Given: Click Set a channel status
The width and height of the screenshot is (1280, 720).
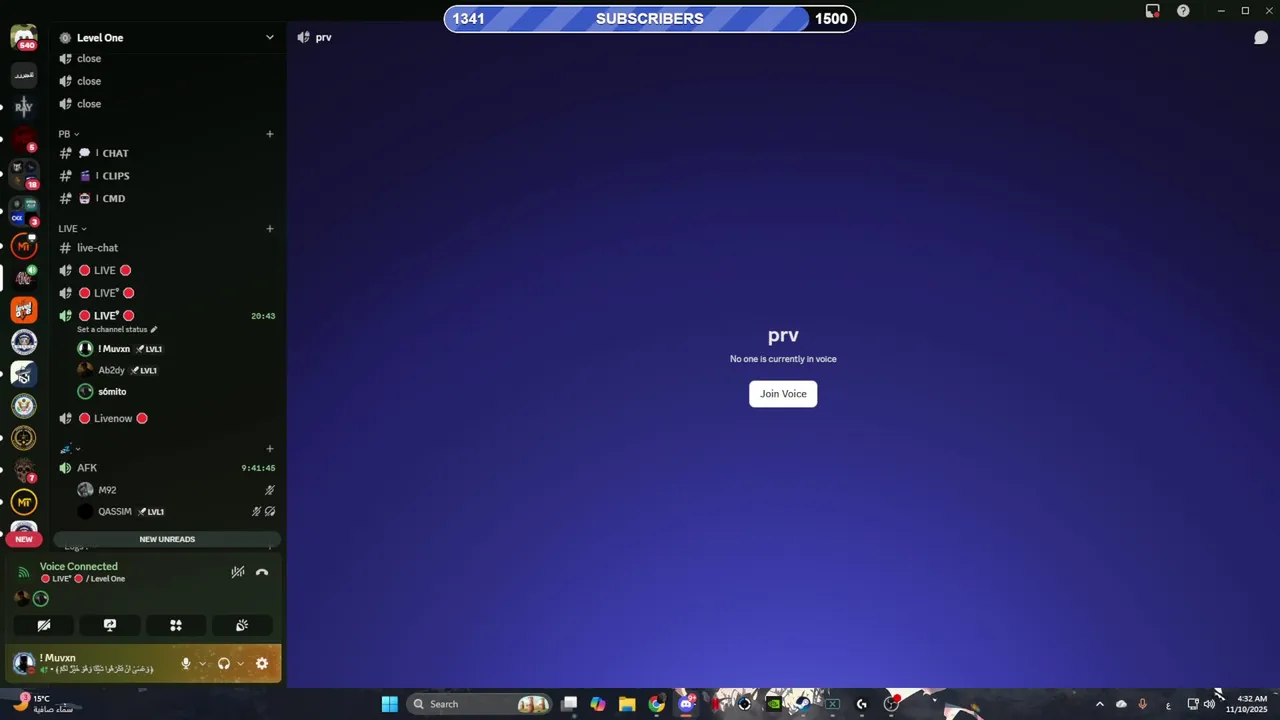Looking at the screenshot, I should point(117,329).
